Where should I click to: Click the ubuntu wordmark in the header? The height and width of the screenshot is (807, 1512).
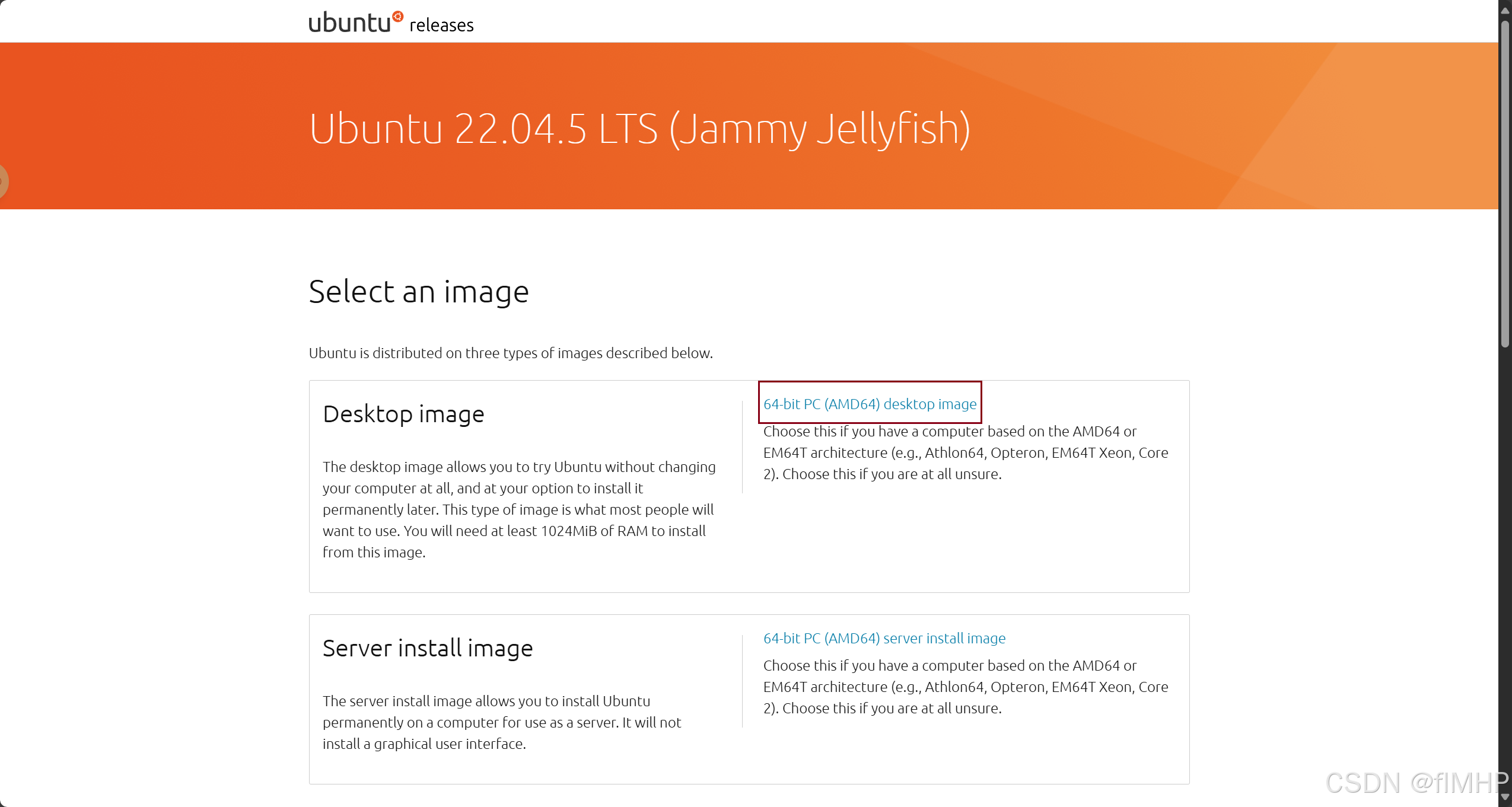tap(349, 23)
